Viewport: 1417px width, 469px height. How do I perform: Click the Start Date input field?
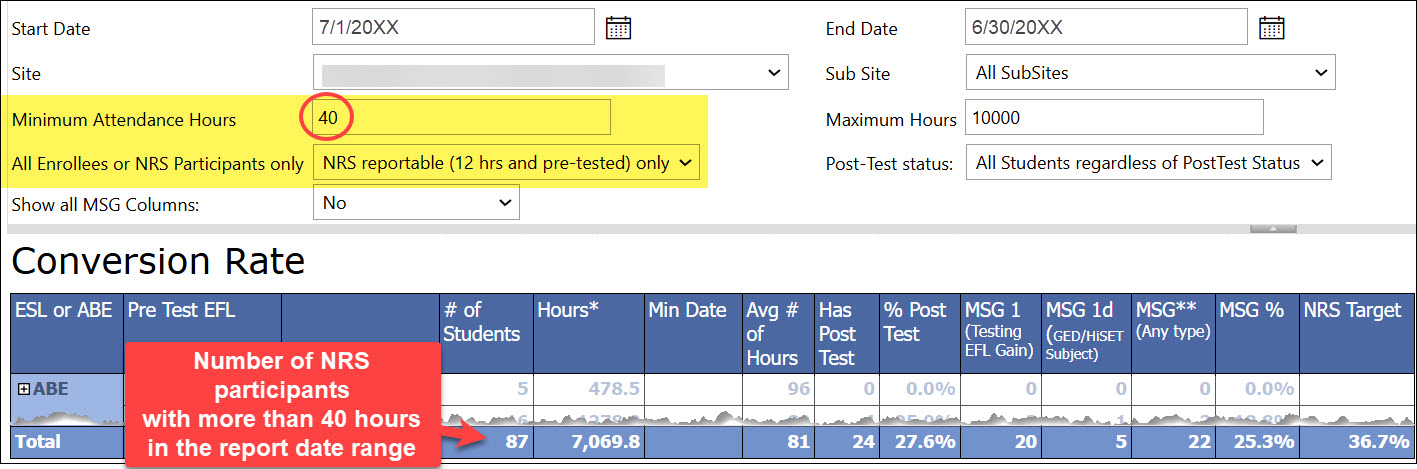[x=453, y=28]
